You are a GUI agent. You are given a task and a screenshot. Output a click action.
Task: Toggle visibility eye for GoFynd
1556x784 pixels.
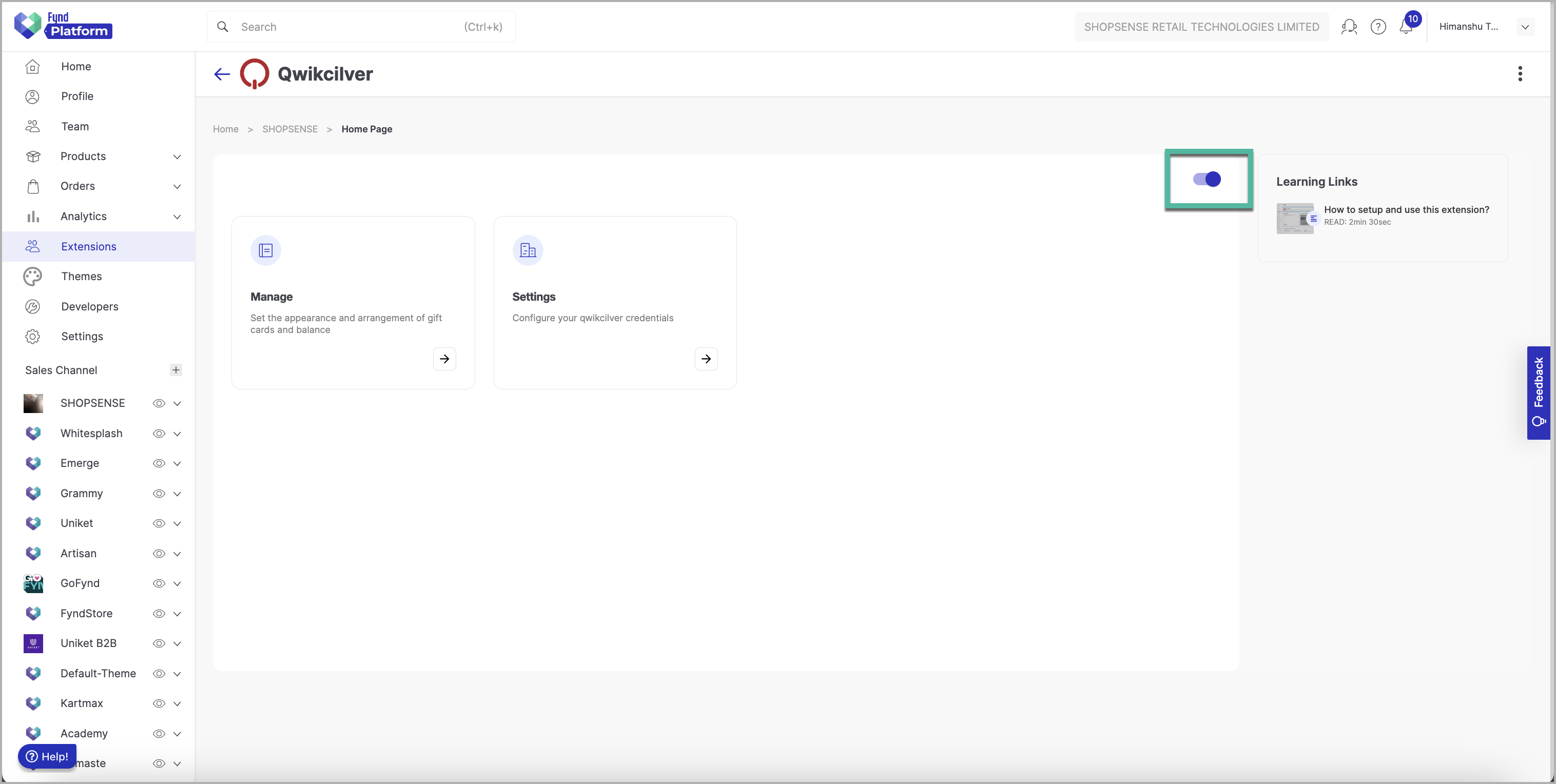click(x=159, y=583)
